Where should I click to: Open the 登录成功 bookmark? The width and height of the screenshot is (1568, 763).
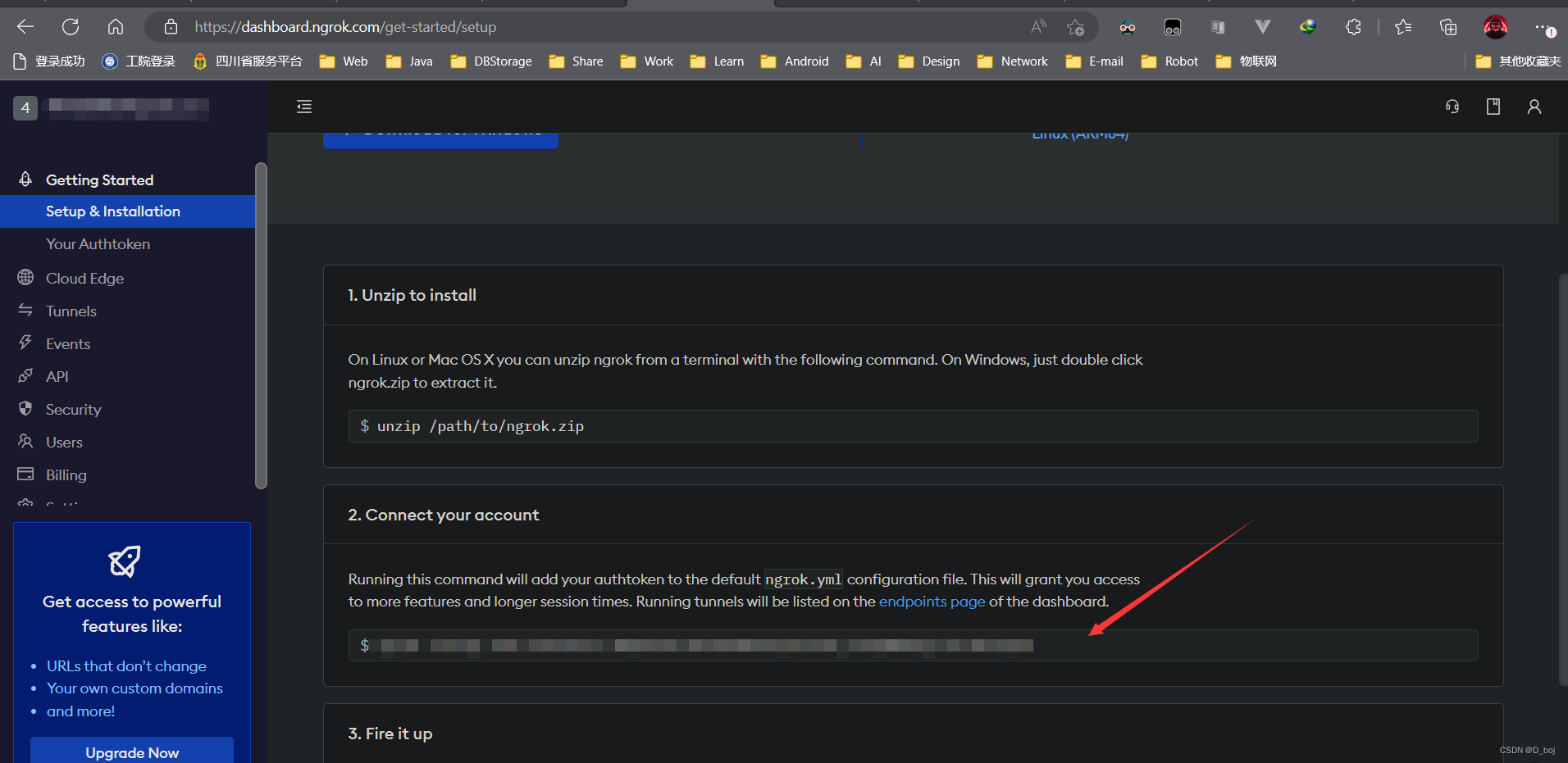click(49, 61)
